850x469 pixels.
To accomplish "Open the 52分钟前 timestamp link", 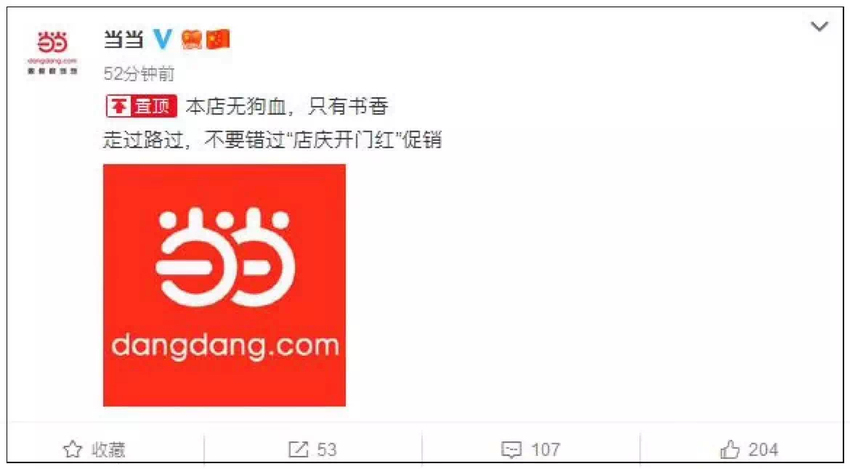I will pyautogui.click(x=139, y=74).
